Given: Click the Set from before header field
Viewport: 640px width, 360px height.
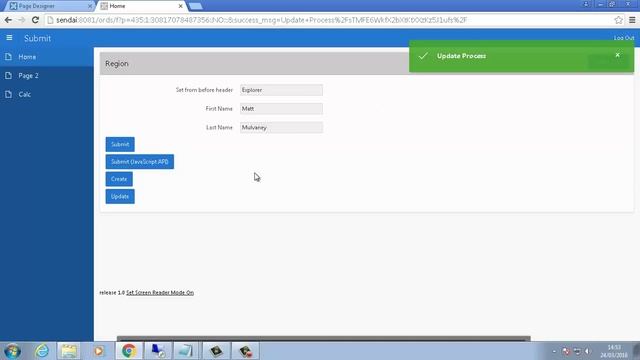Looking at the screenshot, I should pyautogui.click(x=281, y=90).
